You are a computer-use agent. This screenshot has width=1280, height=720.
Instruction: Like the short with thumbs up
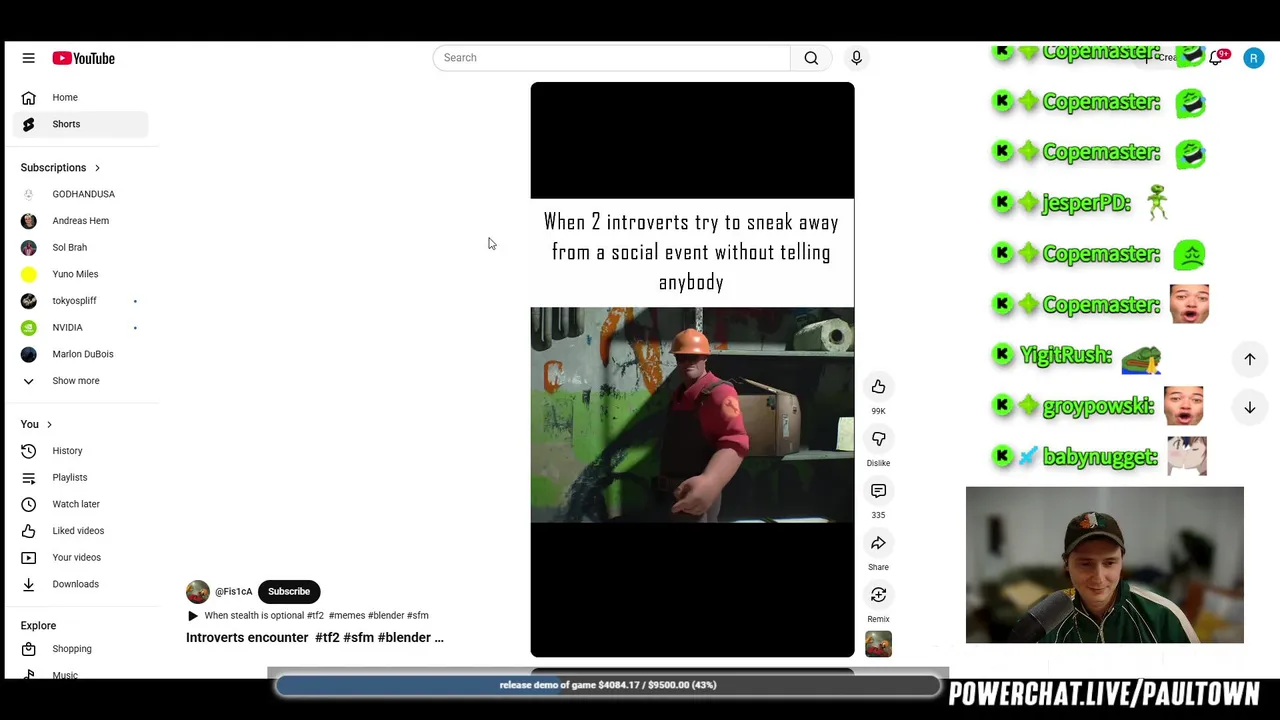click(x=878, y=387)
